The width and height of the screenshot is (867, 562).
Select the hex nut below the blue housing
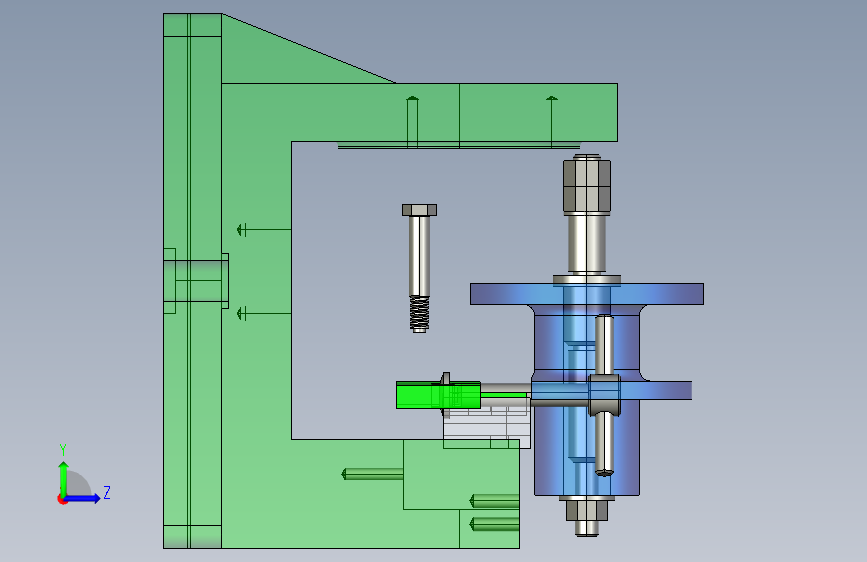pos(587,509)
